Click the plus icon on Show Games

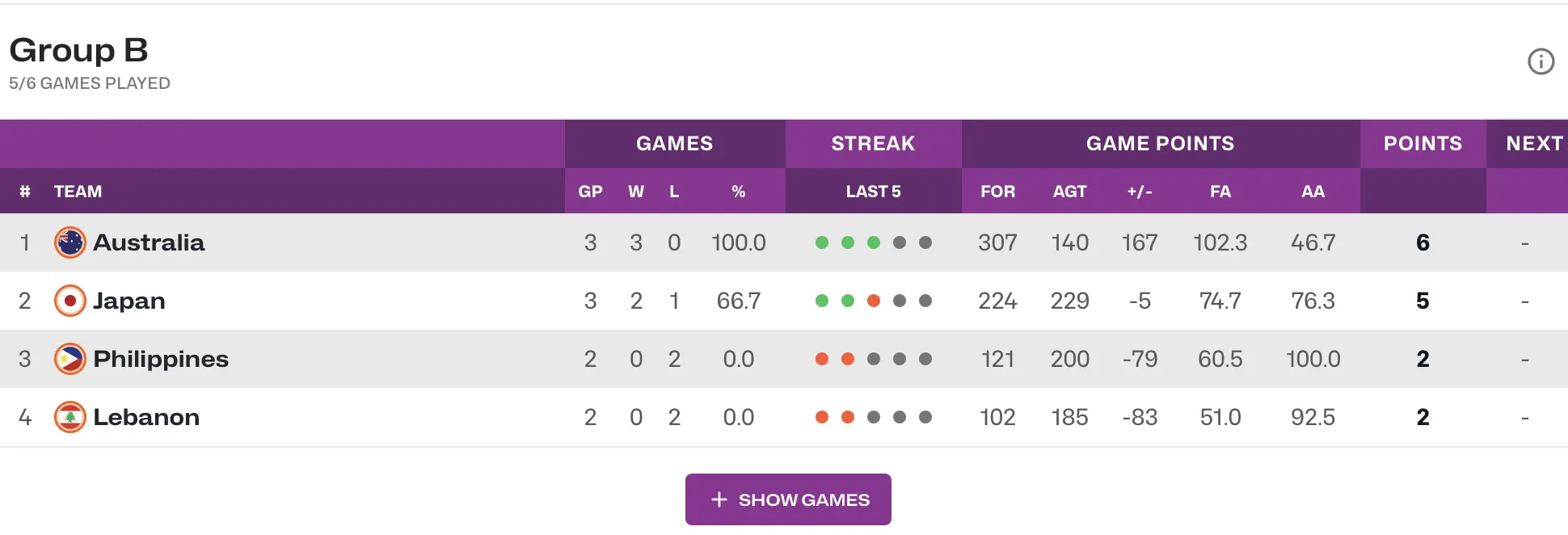[719, 499]
